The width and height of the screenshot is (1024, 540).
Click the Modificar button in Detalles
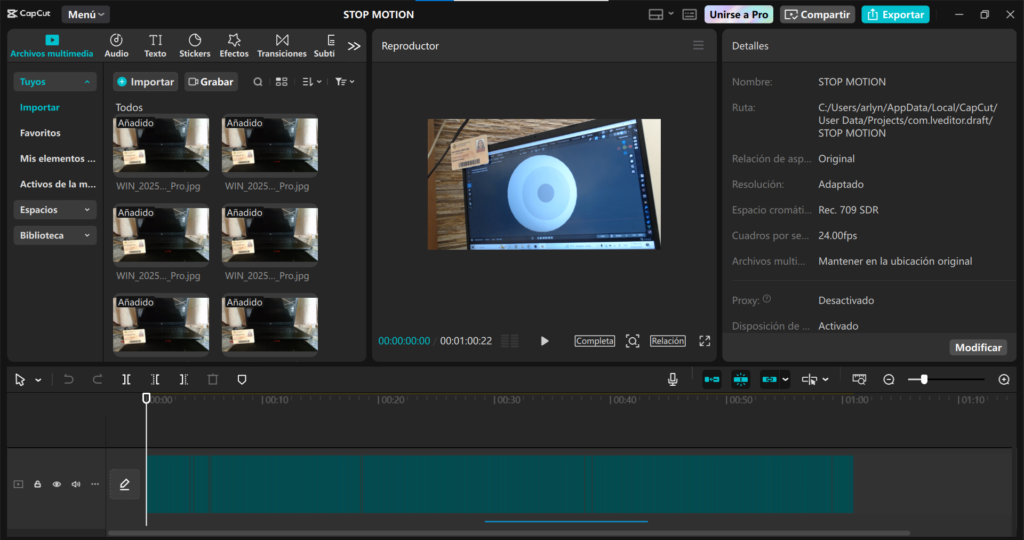[x=978, y=347]
